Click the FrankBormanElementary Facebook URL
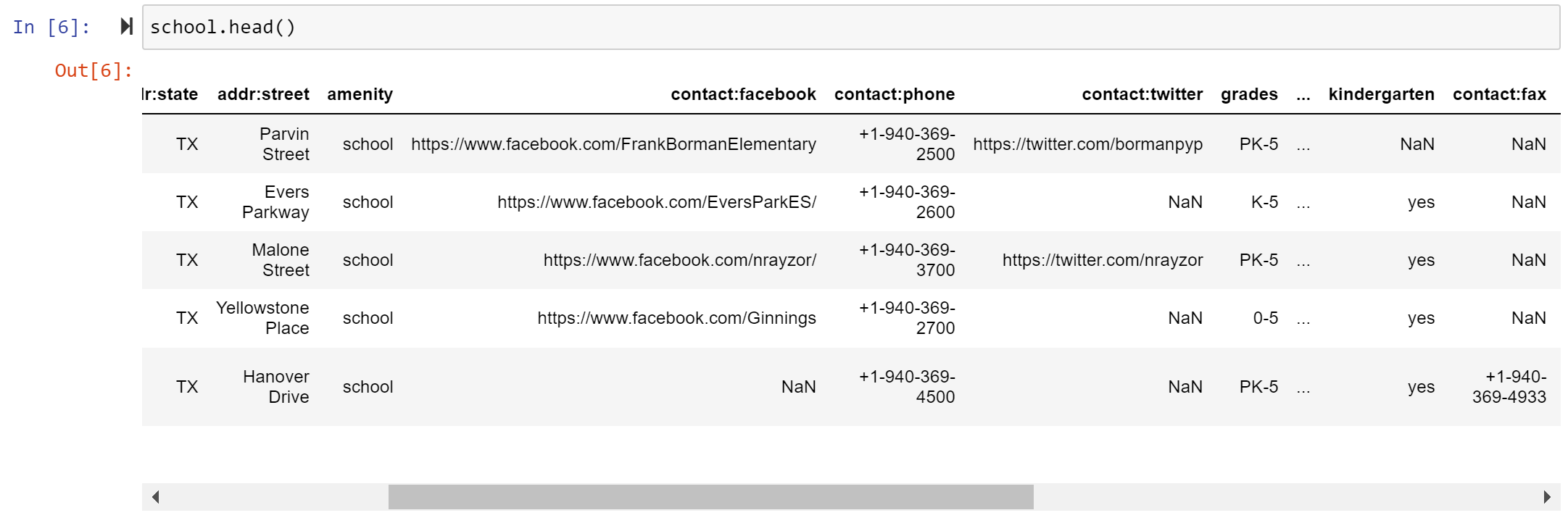 tap(613, 144)
